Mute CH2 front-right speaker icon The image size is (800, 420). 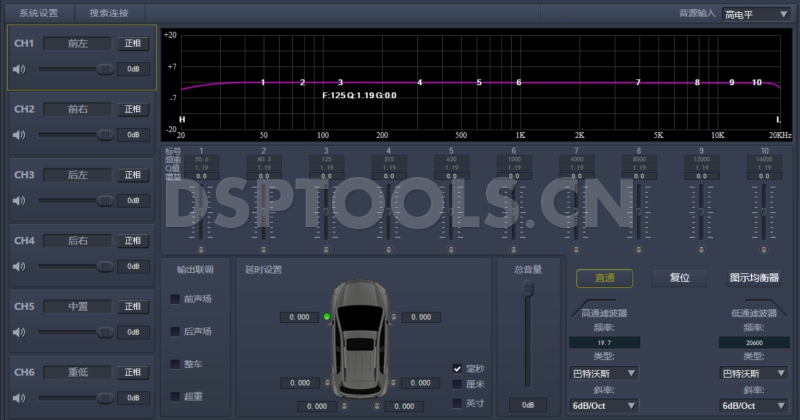(x=19, y=135)
